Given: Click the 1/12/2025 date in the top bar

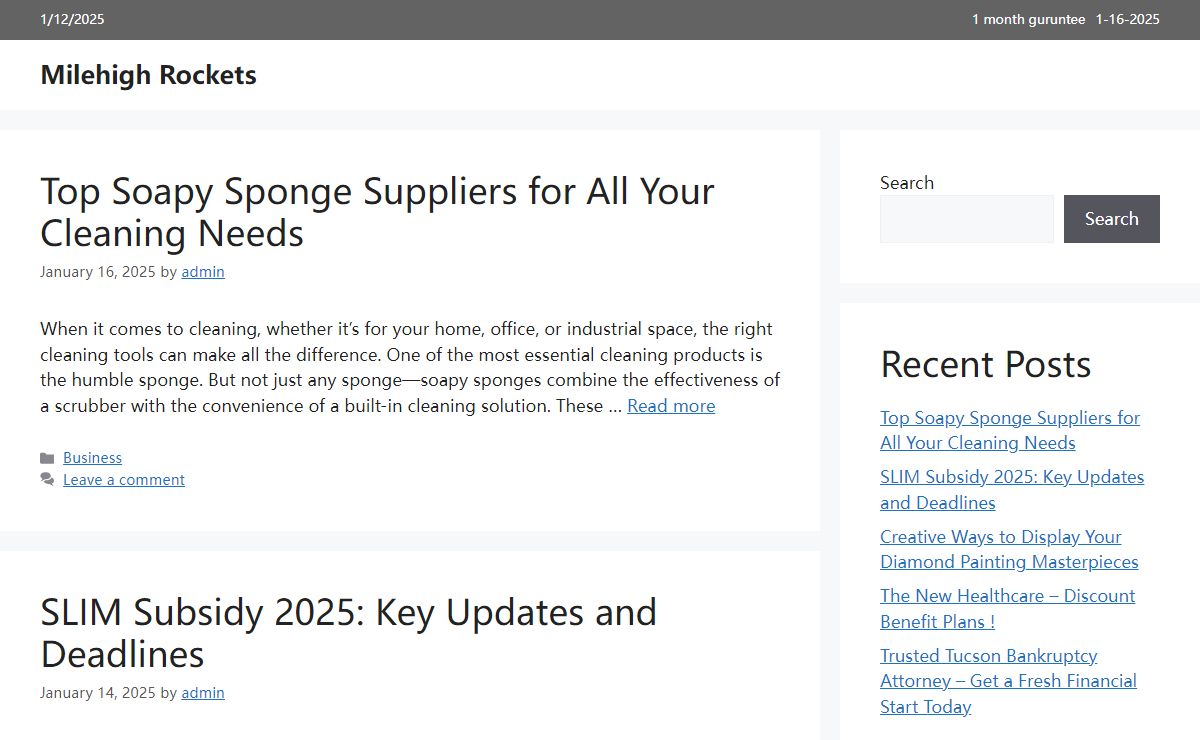Looking at the screenshot, I should pyautogui.click(x=72, y=19).
